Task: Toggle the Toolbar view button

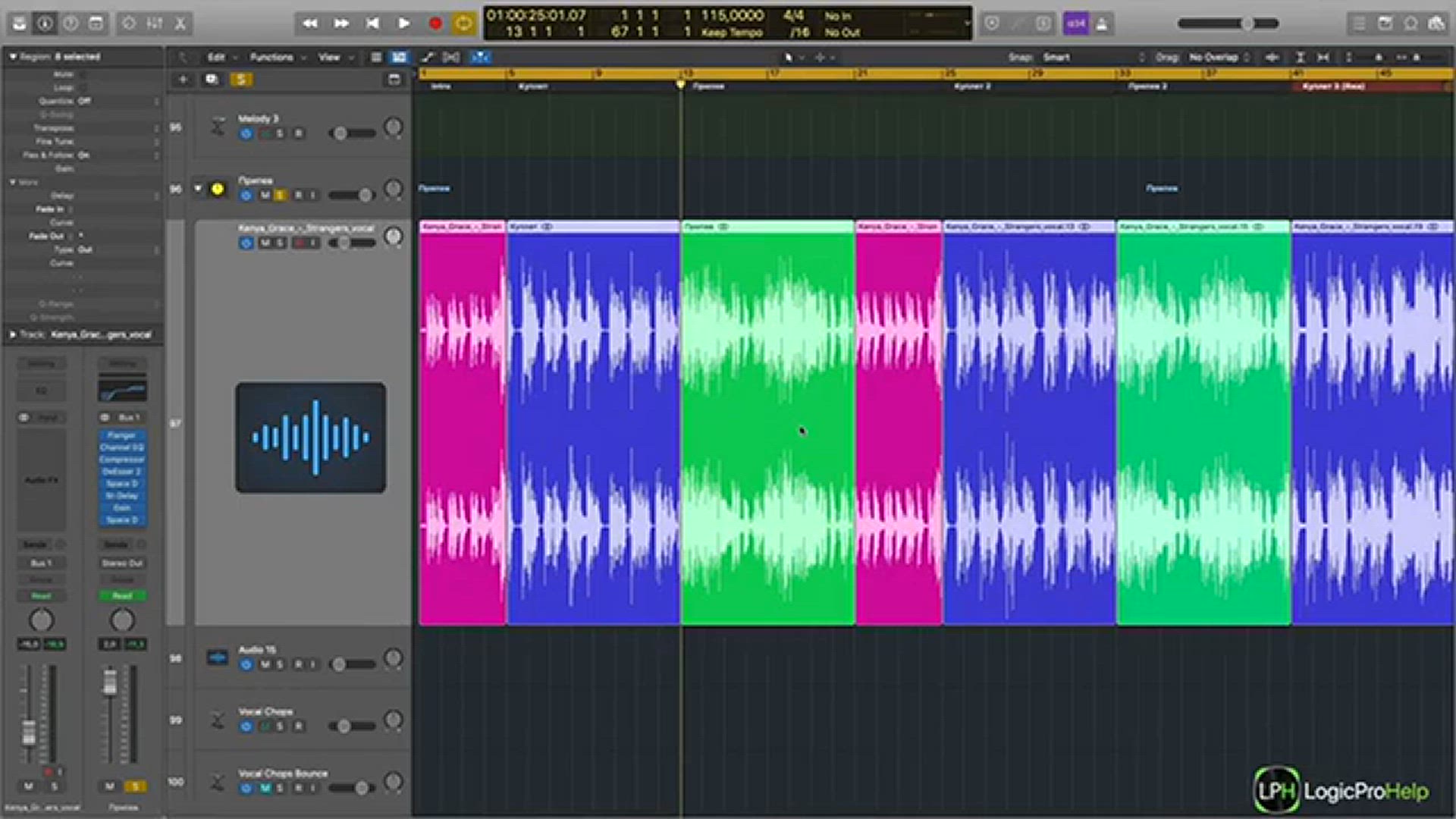Action: (x=96, y=24)
